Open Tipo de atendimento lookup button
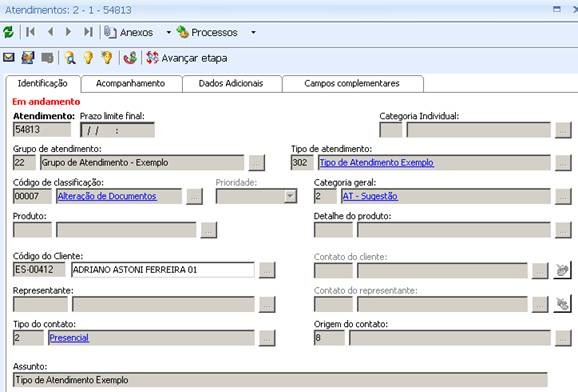578x392 pixels. 563,163
